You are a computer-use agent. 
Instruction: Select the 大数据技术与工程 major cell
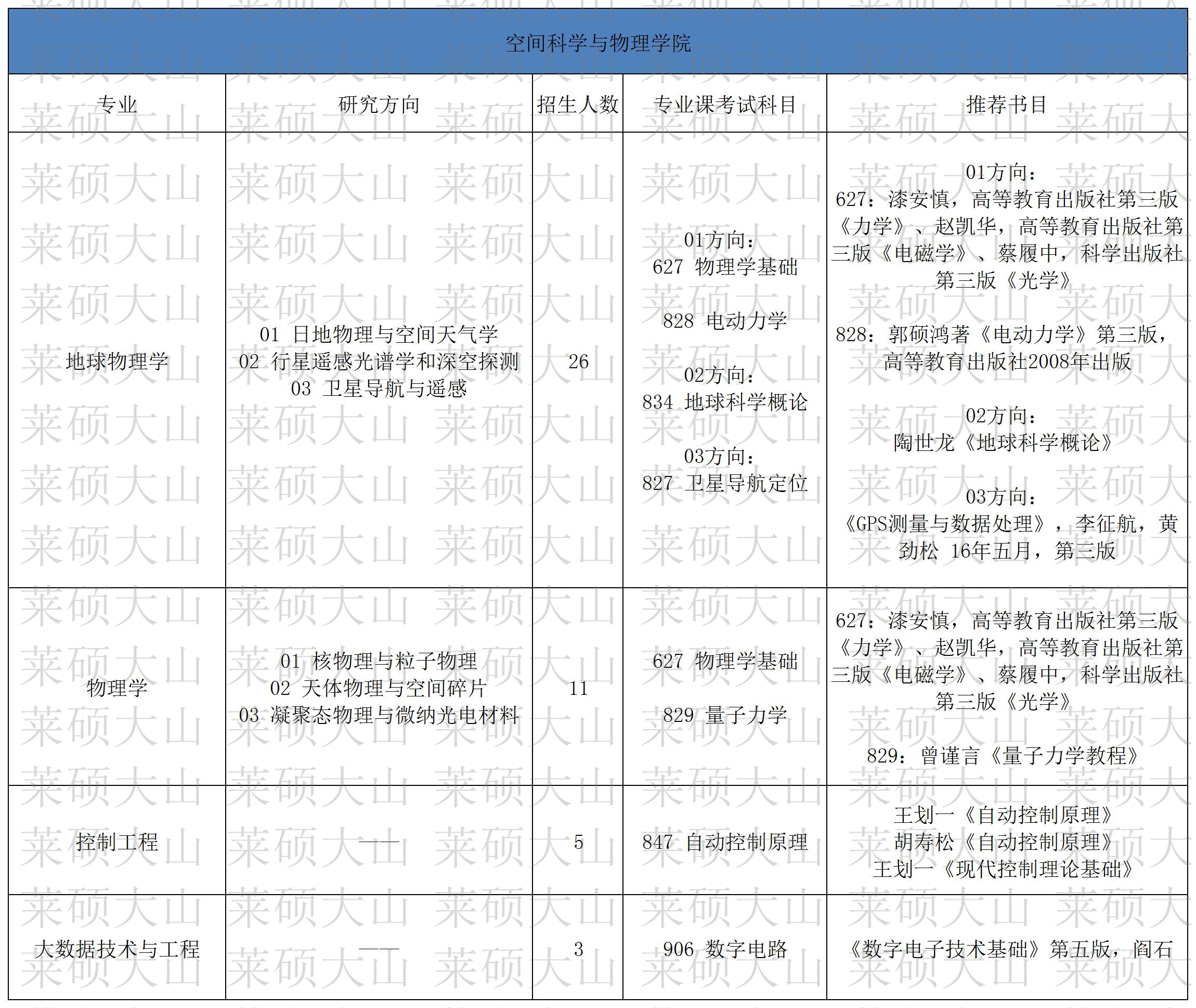[x=117, y=949]
